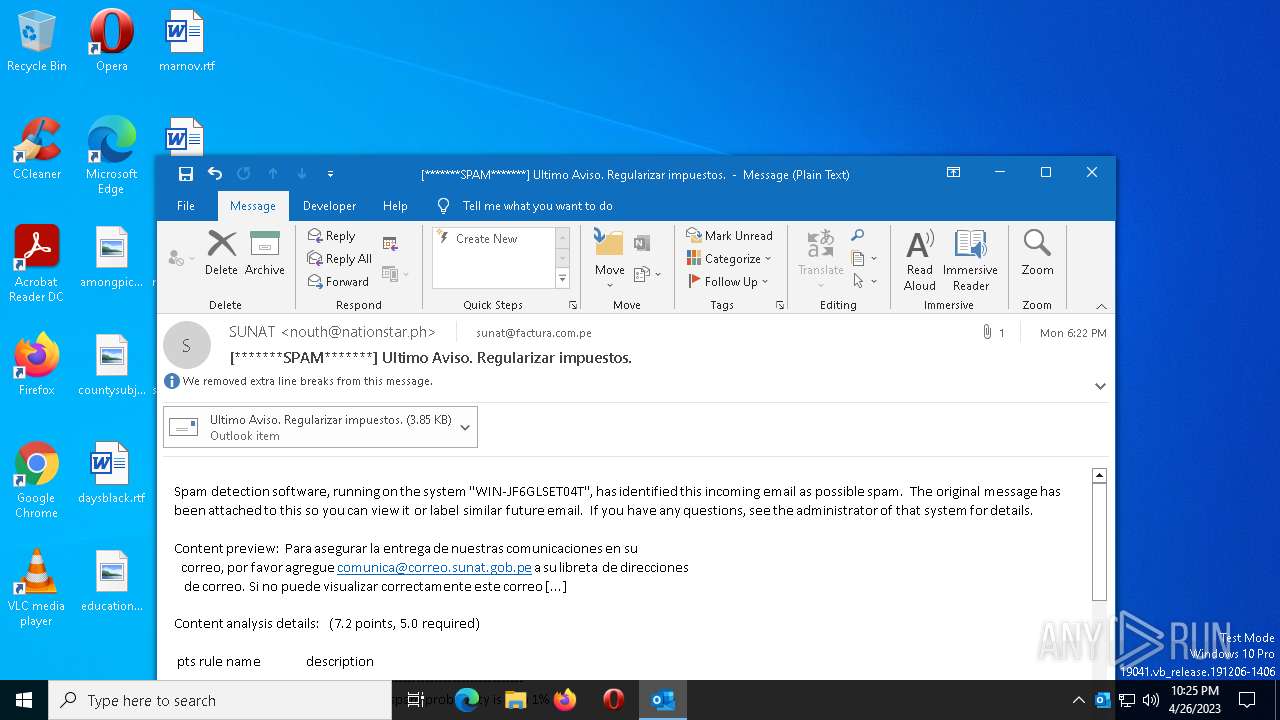
Task: Select the Google Chrome desktop icon
Action: click(37, 480)
